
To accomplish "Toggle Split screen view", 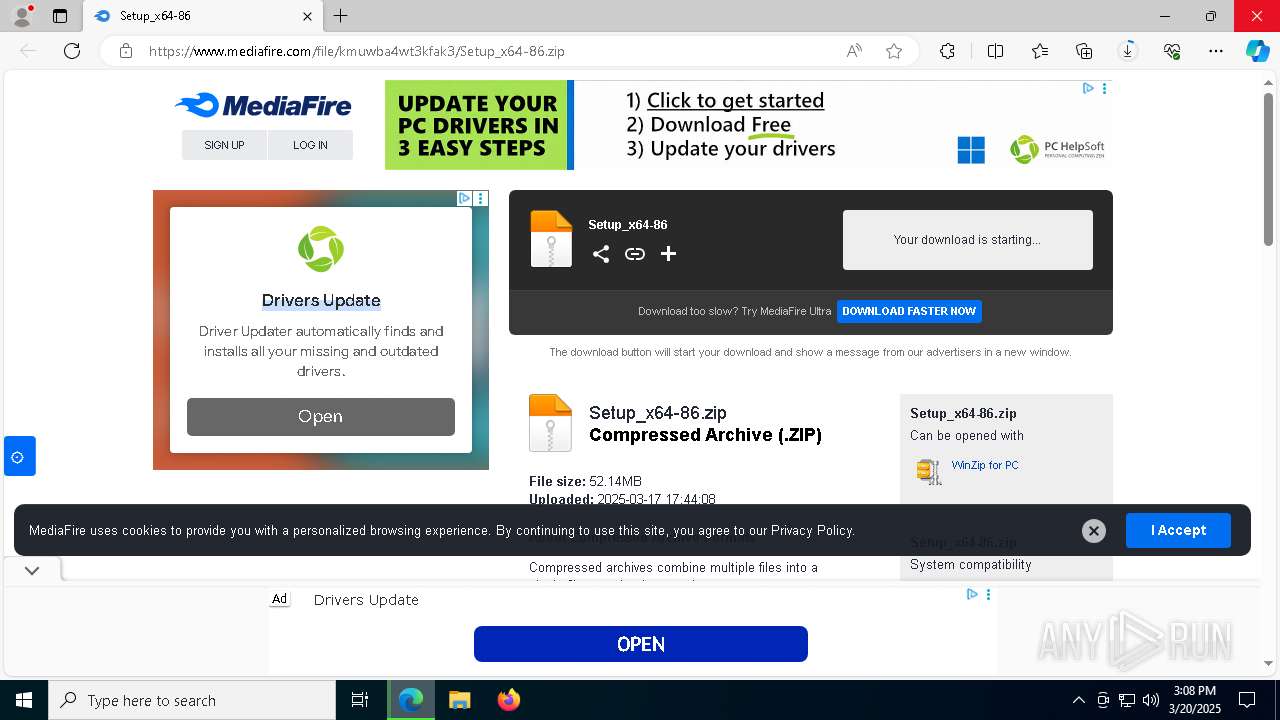I will [995, 51].
